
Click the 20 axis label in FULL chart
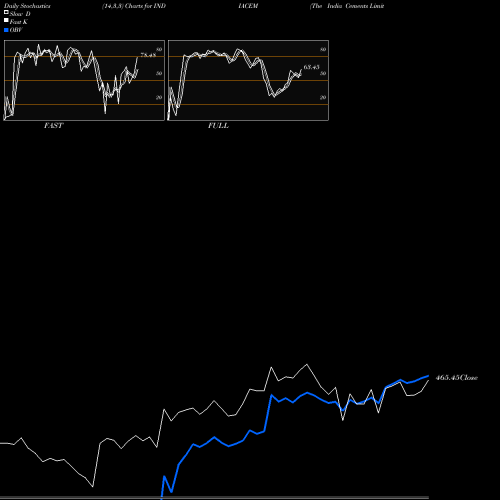tap(323, 97)
